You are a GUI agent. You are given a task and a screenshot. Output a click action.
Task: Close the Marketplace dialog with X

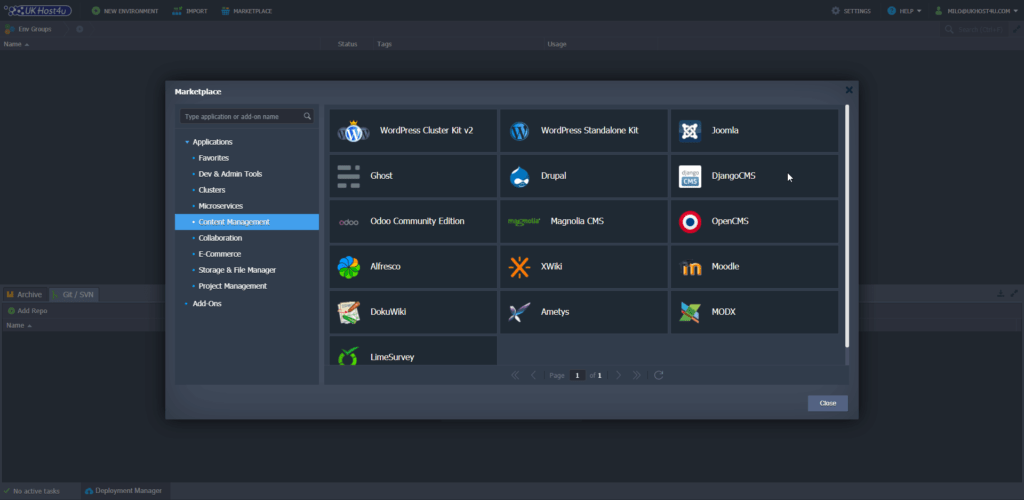[849, 90]
